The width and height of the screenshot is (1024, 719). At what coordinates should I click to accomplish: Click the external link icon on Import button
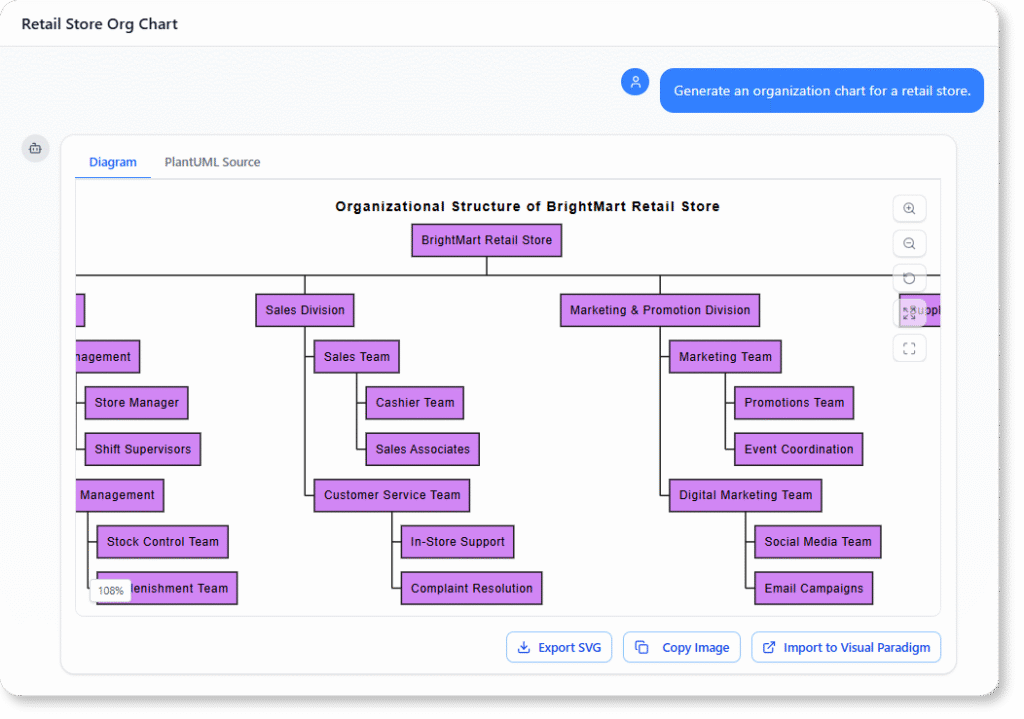point(770,647)
